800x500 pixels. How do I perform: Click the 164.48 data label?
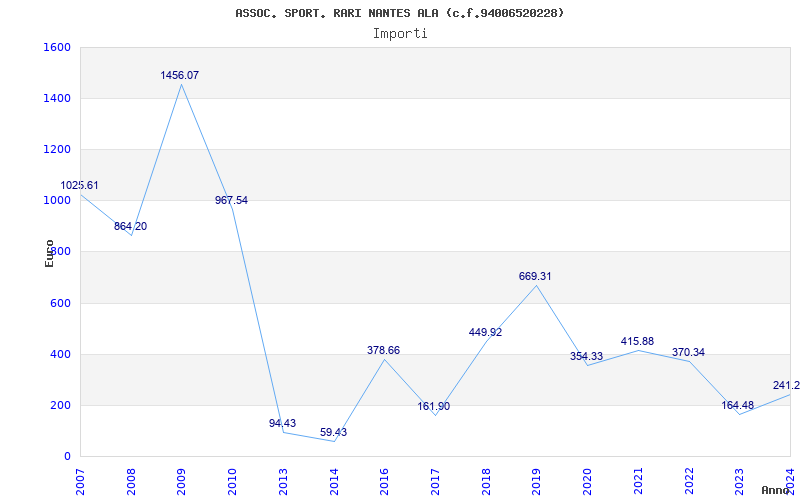pyautogui.click(x=738, y=406)
